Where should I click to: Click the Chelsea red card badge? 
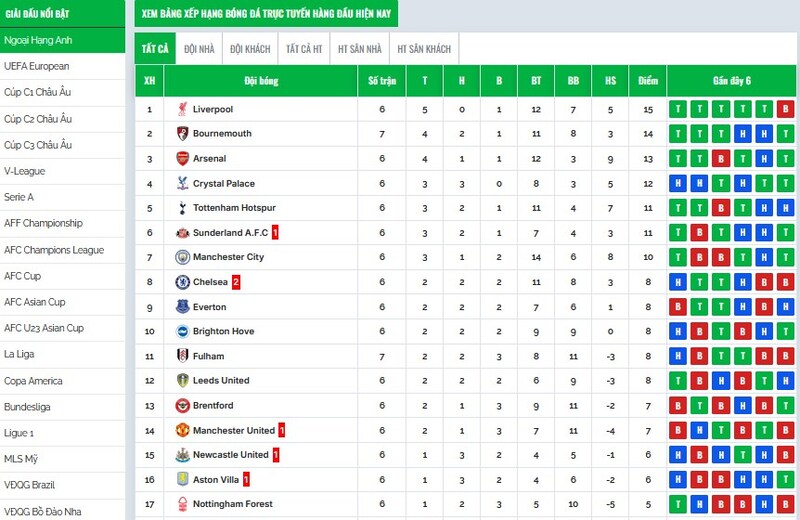[x=236, y=282]
